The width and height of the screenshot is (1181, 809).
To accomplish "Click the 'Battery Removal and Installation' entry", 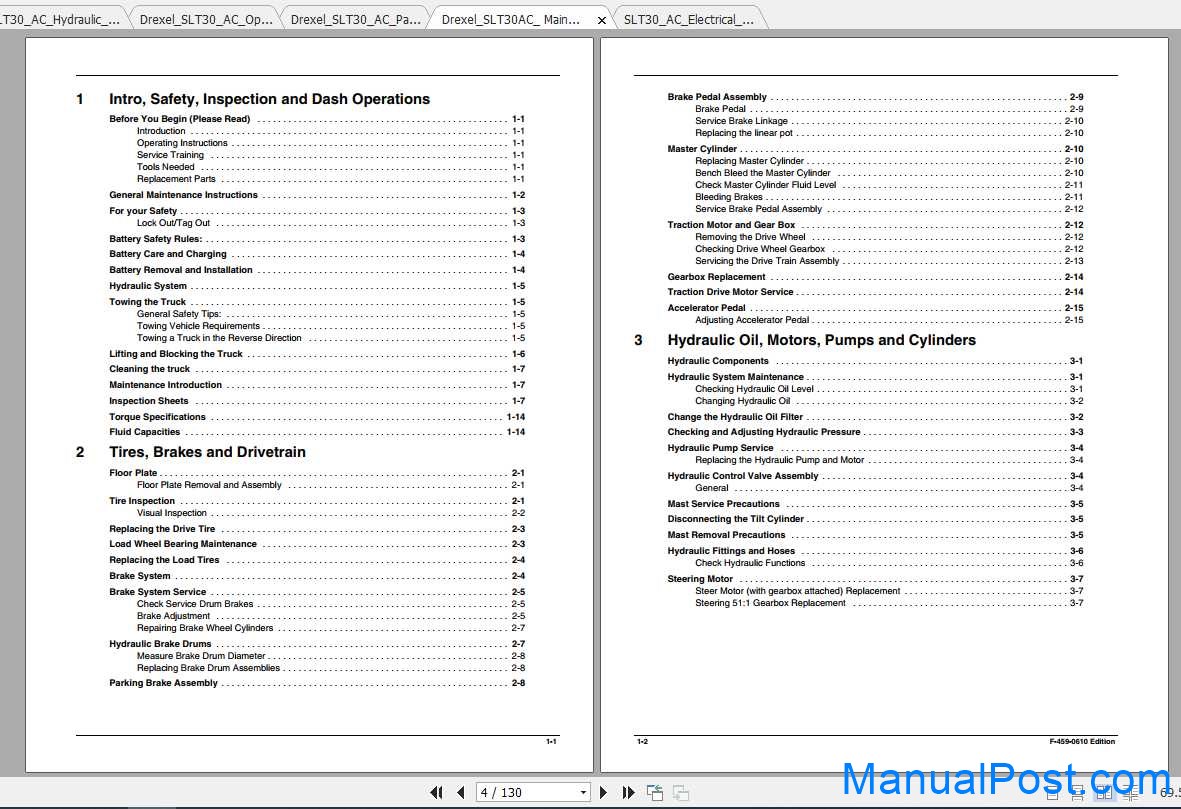I will click(317, 270).
